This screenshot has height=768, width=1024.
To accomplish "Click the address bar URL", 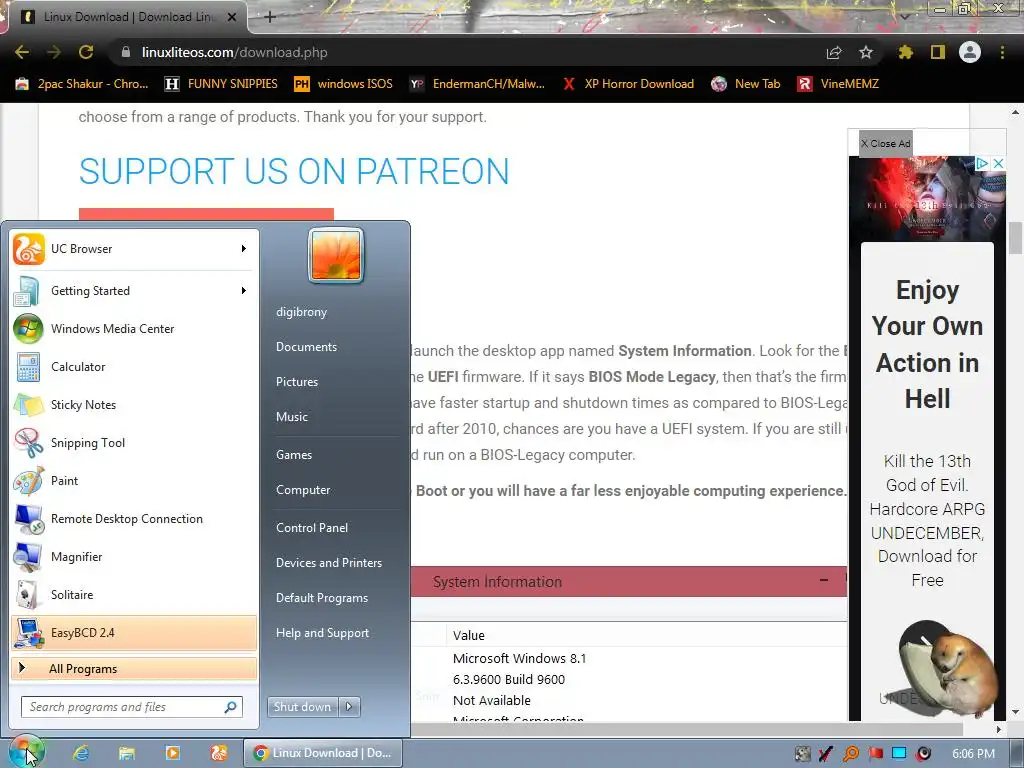I will click(234, 52).
